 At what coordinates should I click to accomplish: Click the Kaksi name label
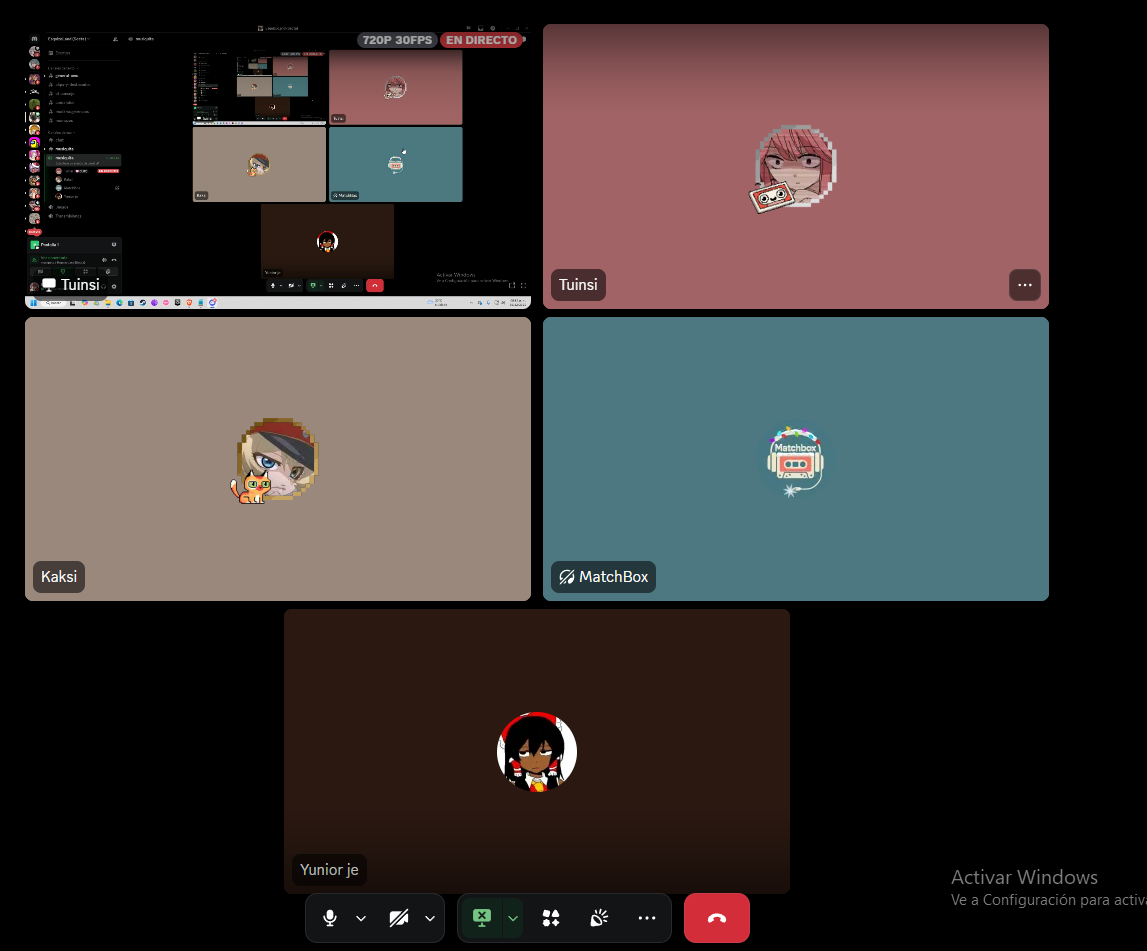click(59, 577)
